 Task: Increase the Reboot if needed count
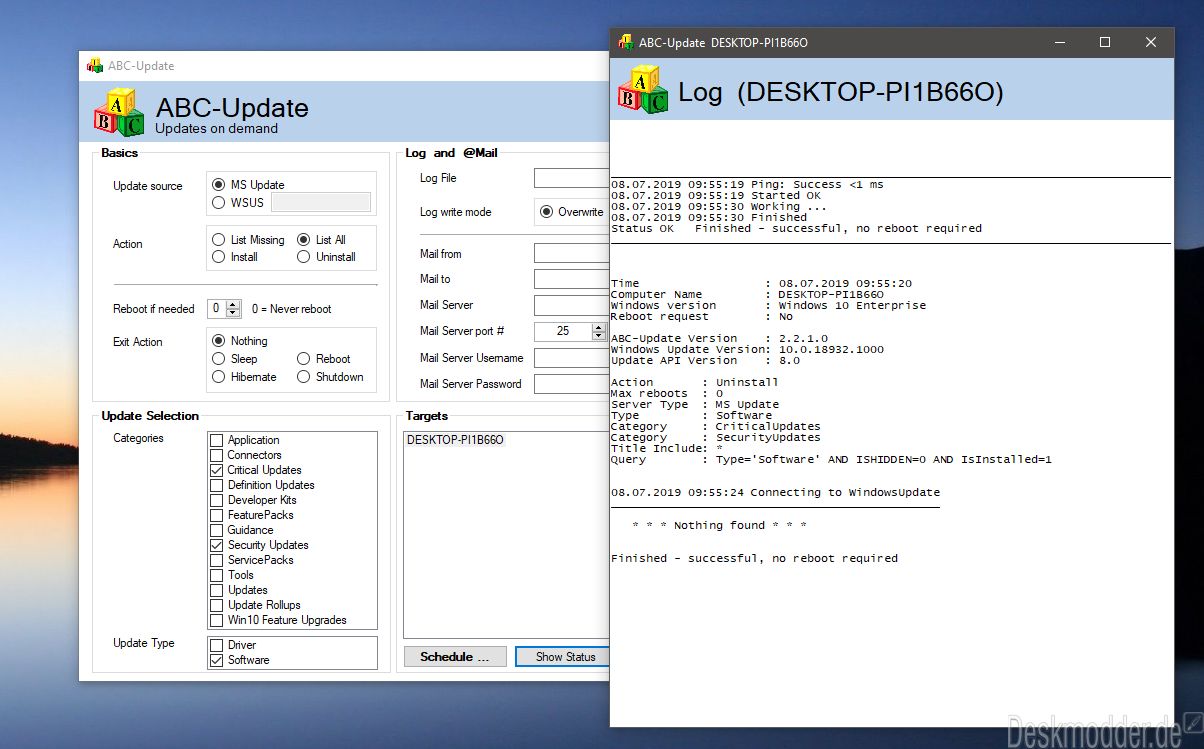coord(234,304)
